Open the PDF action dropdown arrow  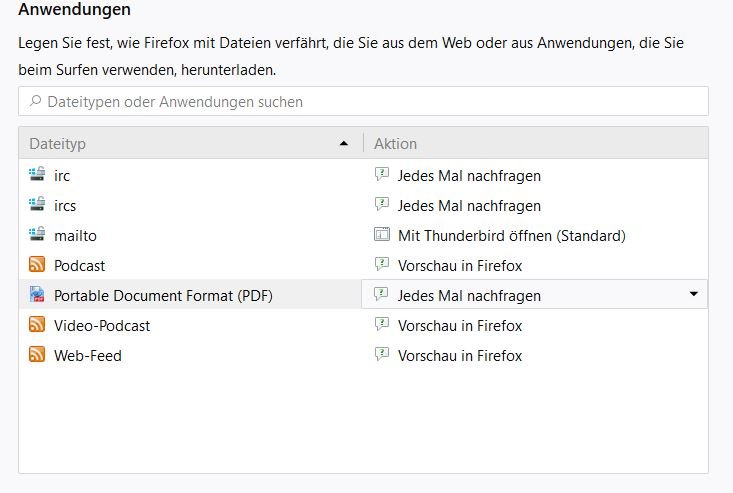pyautogui.click(x=694, y=295)
